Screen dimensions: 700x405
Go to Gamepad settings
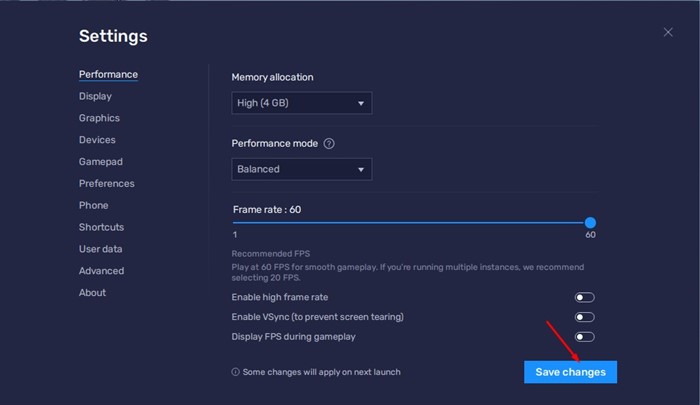point(101,162)
